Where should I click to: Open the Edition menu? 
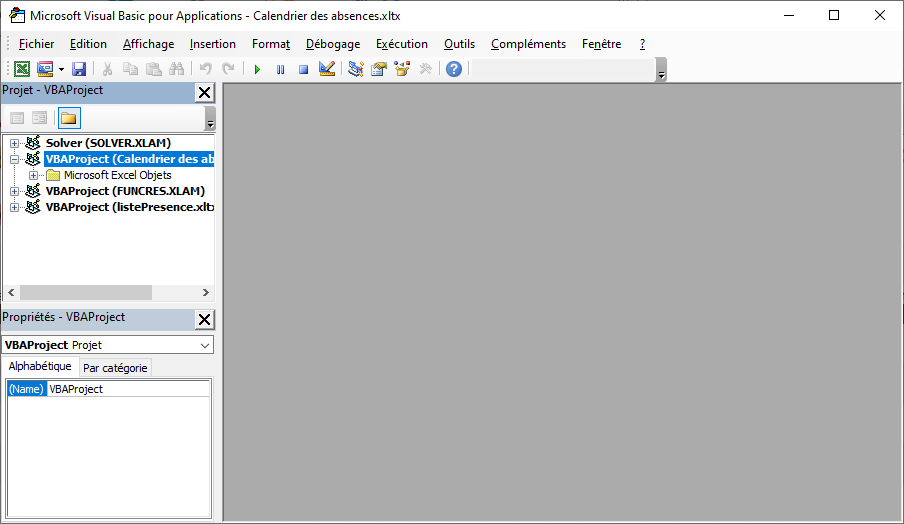[x=88, y=44]
